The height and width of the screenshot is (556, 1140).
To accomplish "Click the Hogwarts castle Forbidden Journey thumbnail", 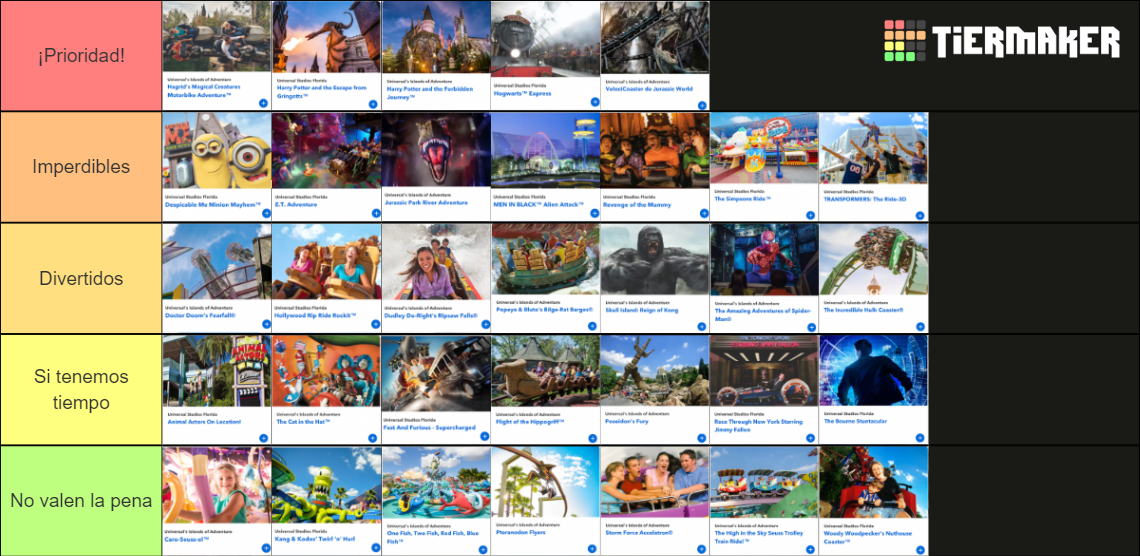I will click(436, 38).
